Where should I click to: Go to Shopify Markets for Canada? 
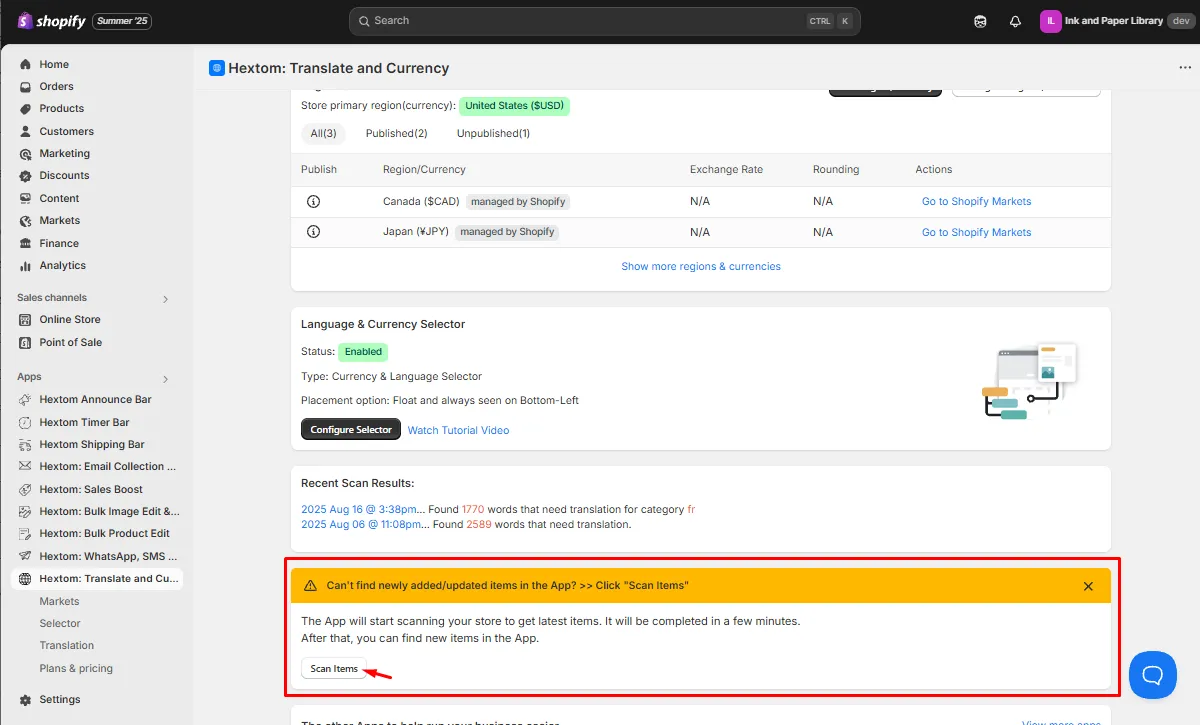pos(976,201)
